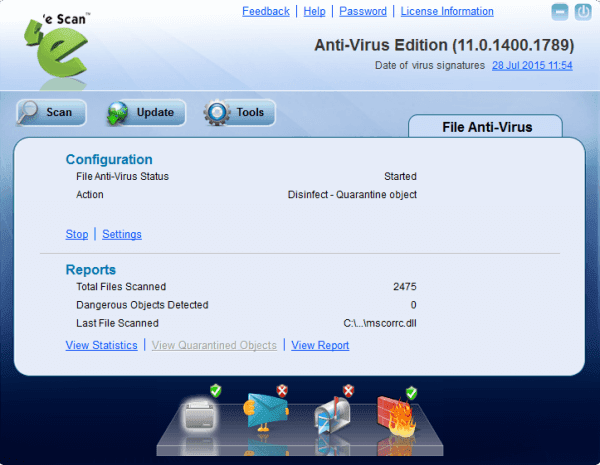This screenshot has width=600, height=465.
Task: Open the Password link
Action: 363,11
